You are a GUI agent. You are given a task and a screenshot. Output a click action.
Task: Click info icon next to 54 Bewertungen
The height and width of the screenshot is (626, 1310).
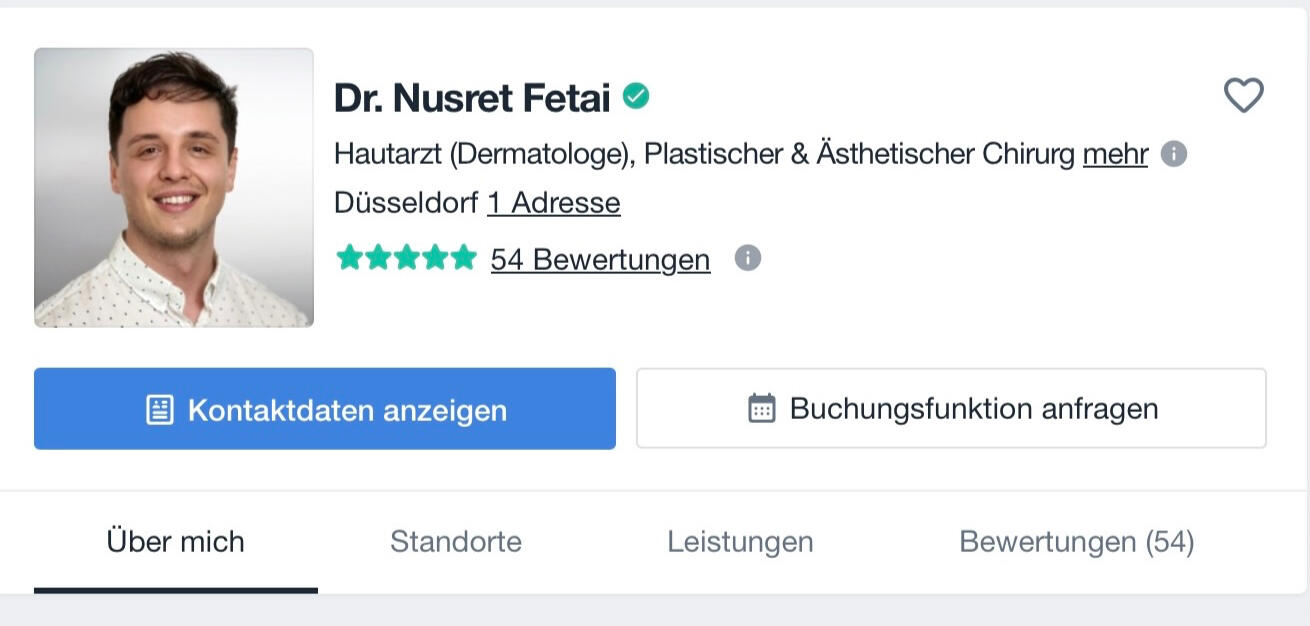(x=747, y=258)
